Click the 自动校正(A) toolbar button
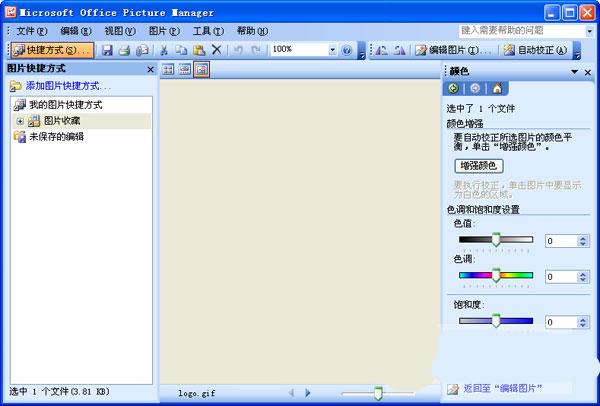 (535, 50)
